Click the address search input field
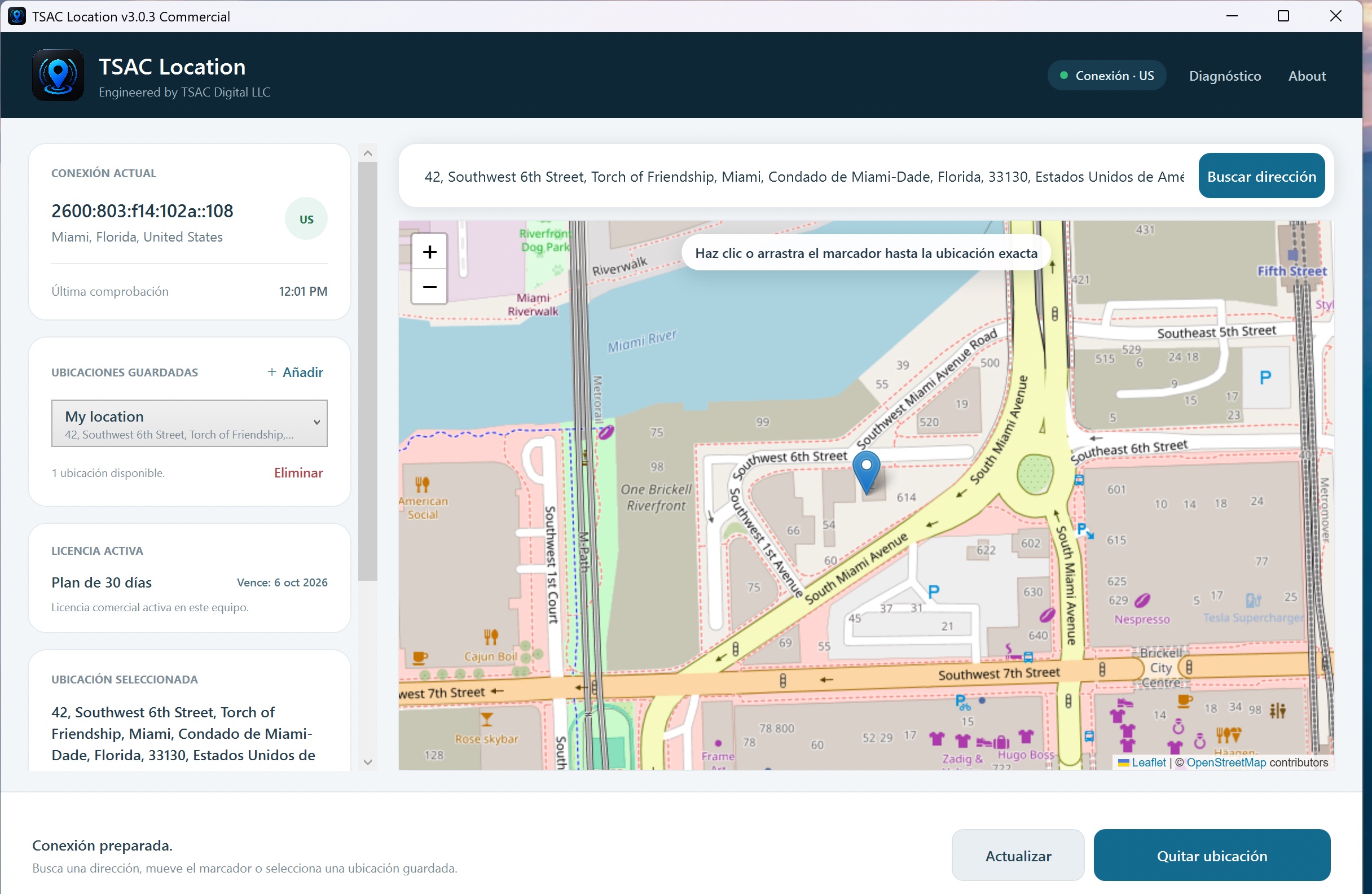This screenshot has width=1372, height=894. (x=803, y=177)
